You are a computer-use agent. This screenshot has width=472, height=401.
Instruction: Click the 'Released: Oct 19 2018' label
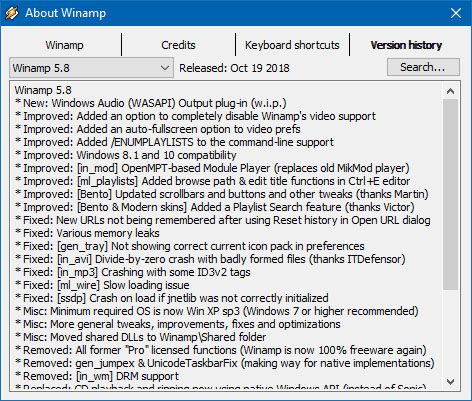(x=234, y=68)
